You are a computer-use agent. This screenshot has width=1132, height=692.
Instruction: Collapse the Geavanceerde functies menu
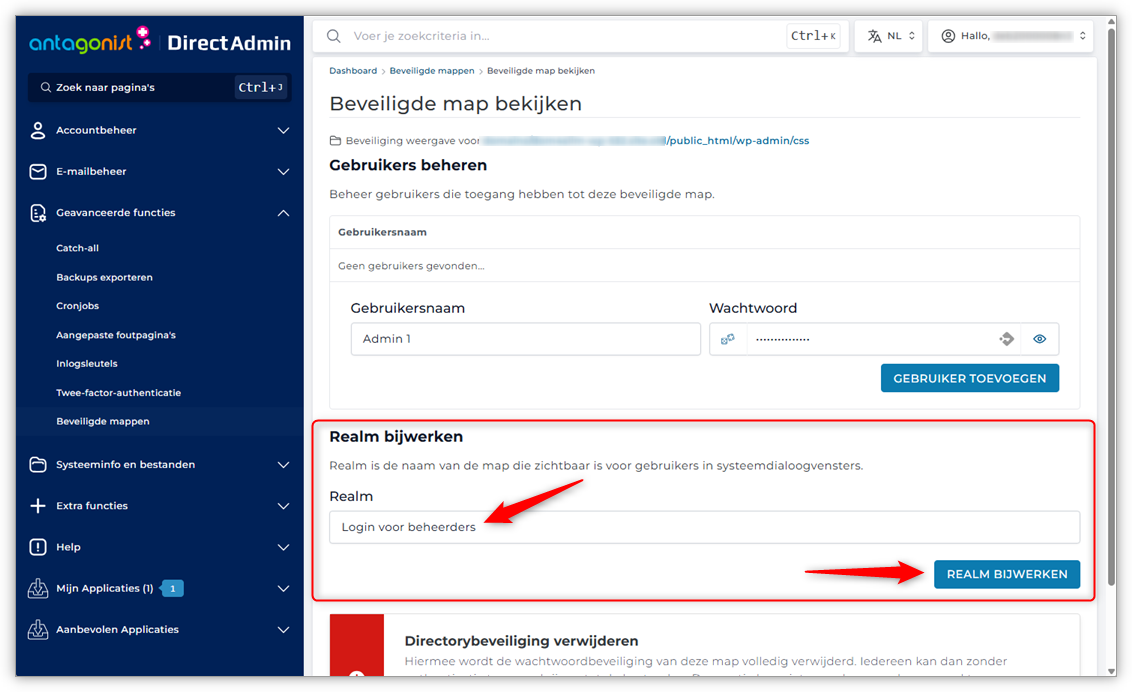283,212
